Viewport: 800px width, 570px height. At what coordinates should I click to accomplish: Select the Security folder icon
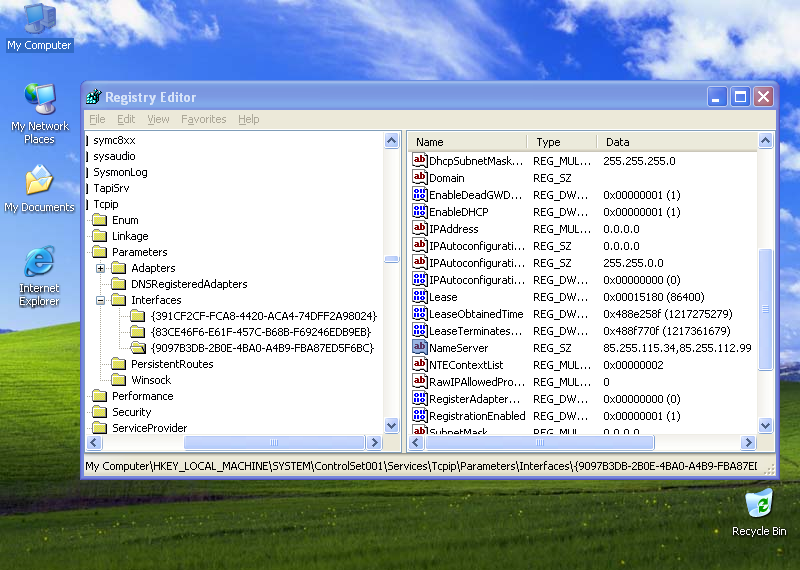[99, 412]
